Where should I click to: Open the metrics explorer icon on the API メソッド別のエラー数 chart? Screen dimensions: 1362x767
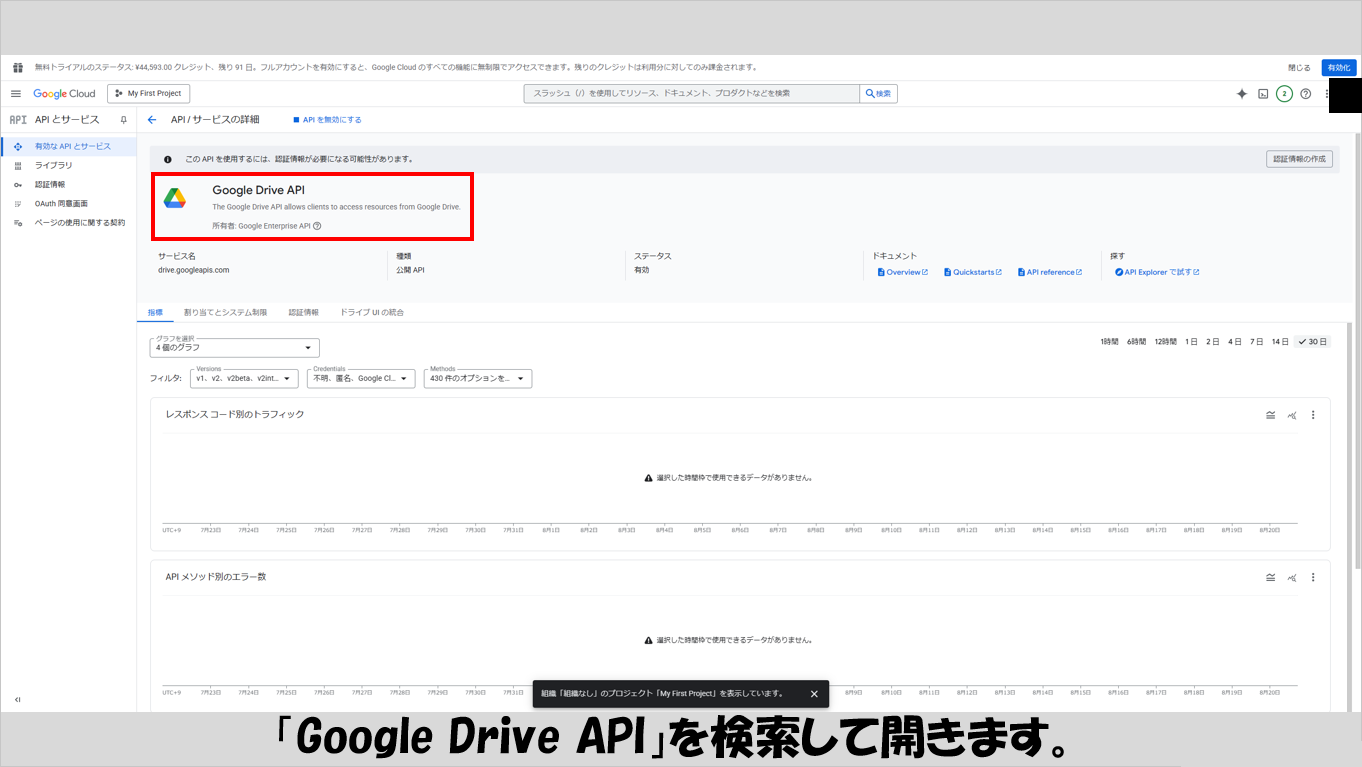[x=1292, y=577]
